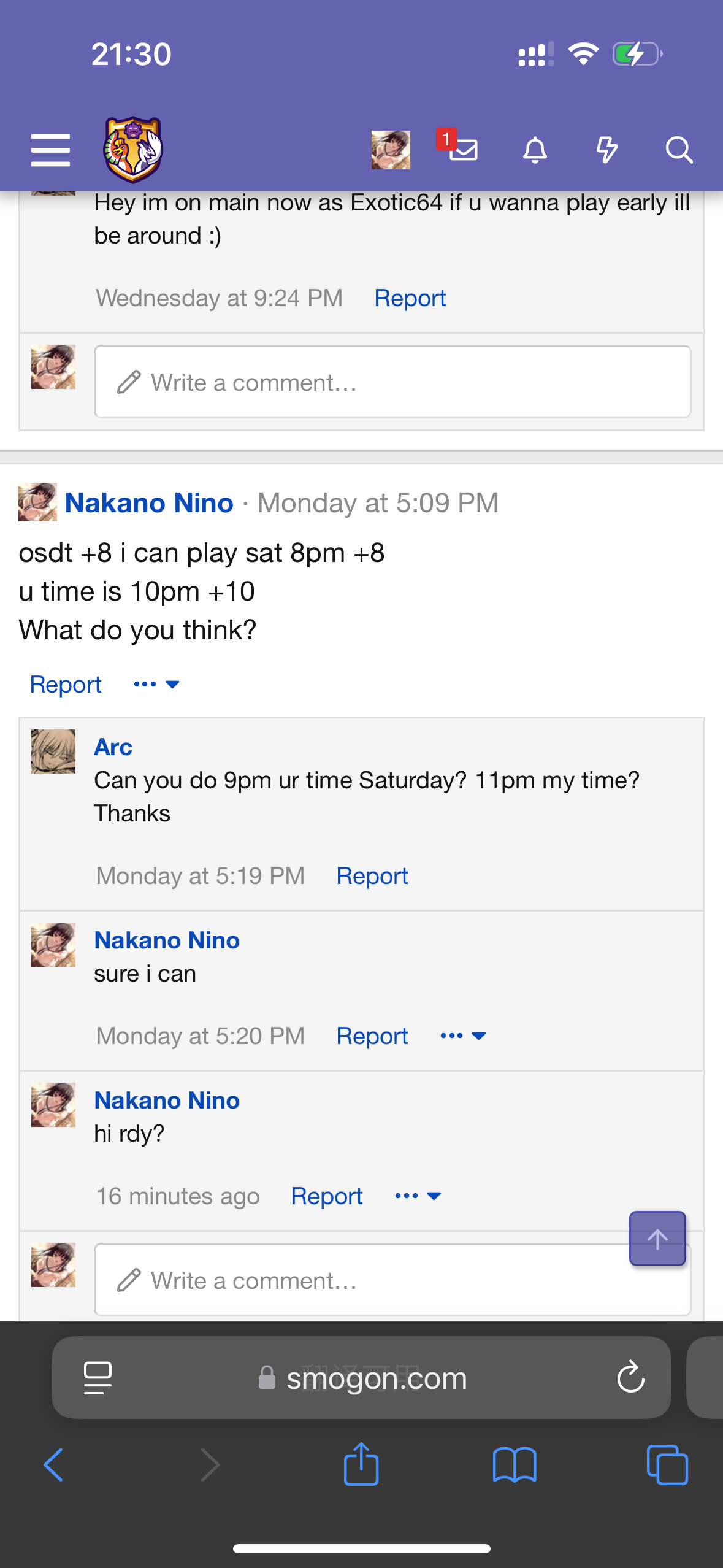This screenshot has height=1568, width=723.
Task: Tap the scroll-to-top arrow button
Action: click(x=657, y=1238)
